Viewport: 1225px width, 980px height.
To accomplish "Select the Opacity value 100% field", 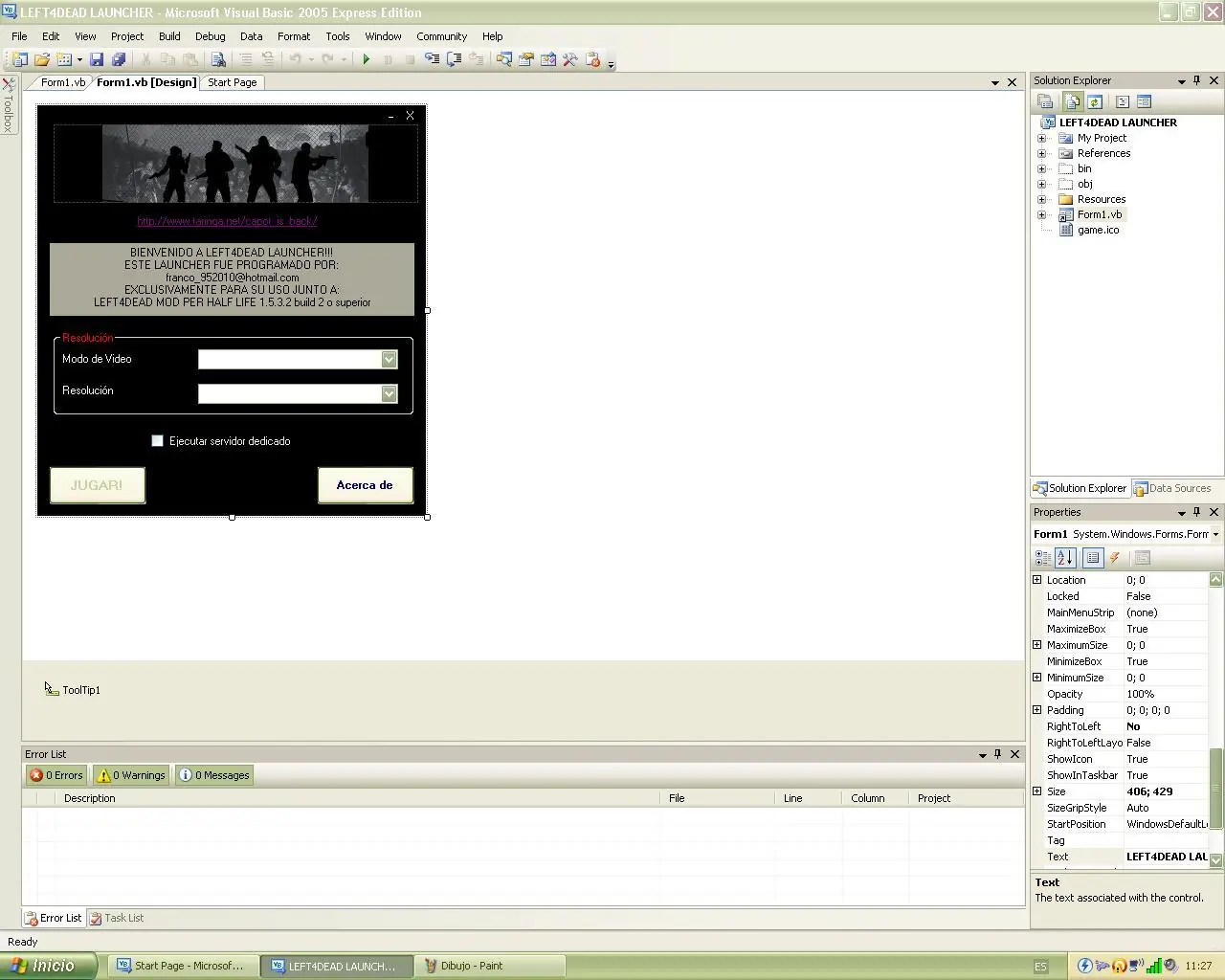I will pos(1166,694).
